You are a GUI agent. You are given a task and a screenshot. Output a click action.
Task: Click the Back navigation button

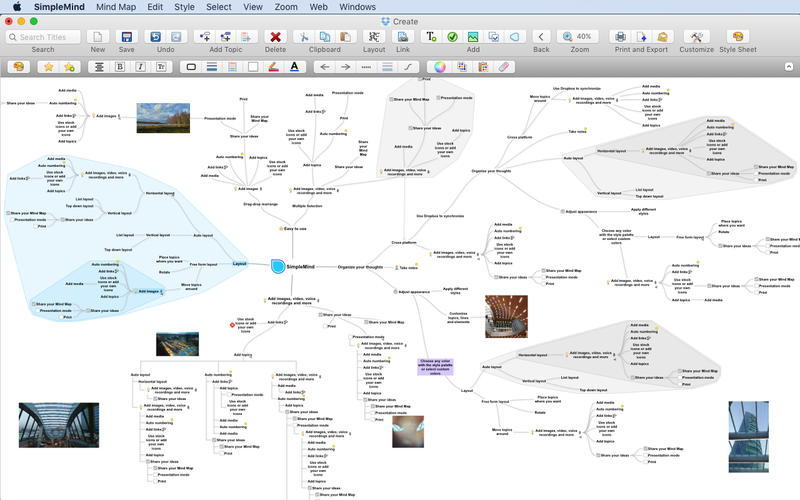pyautogui.click(x=541, y=37)
